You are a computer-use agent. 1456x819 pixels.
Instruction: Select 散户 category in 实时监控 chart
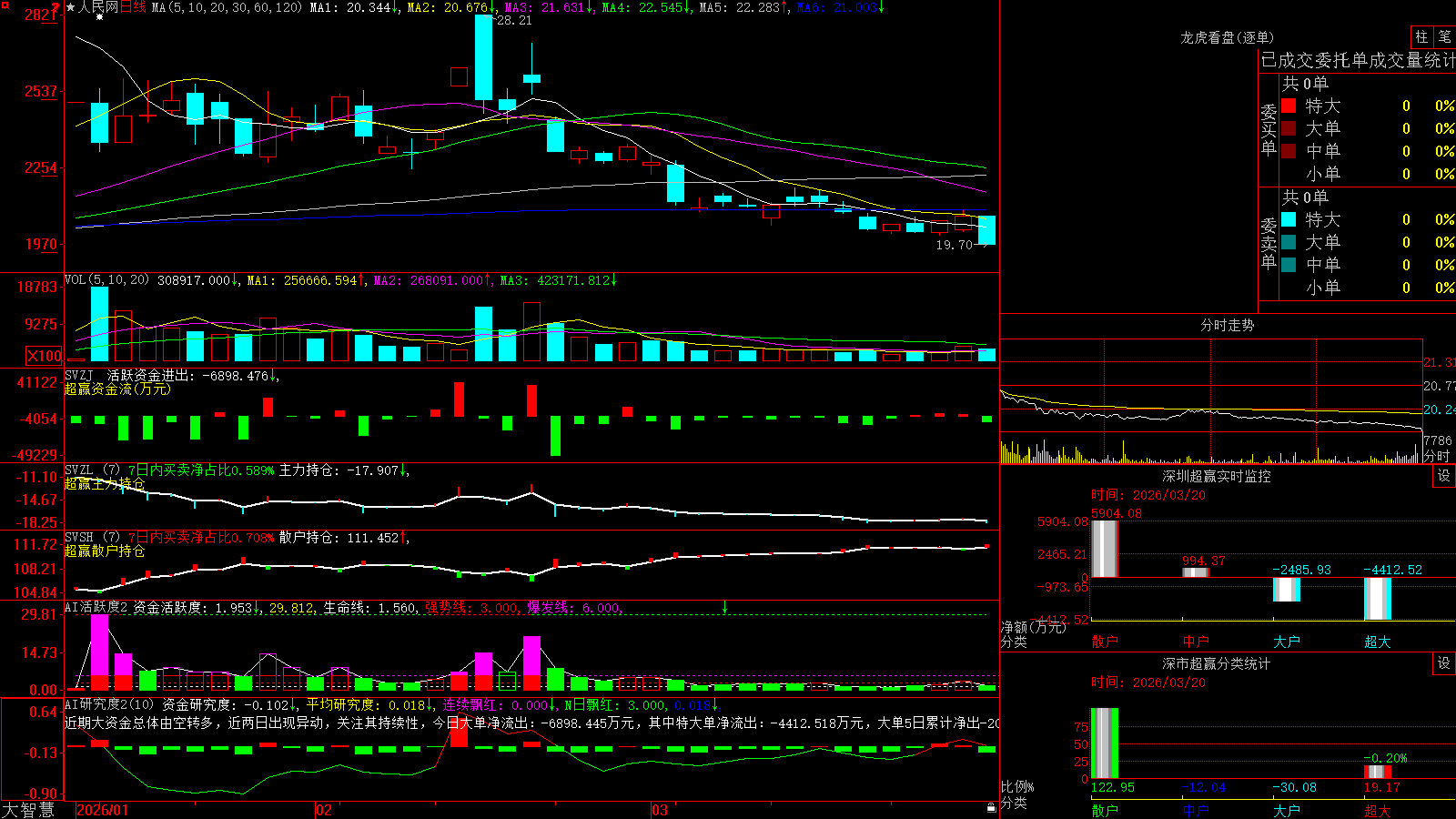coord(1105,642)
